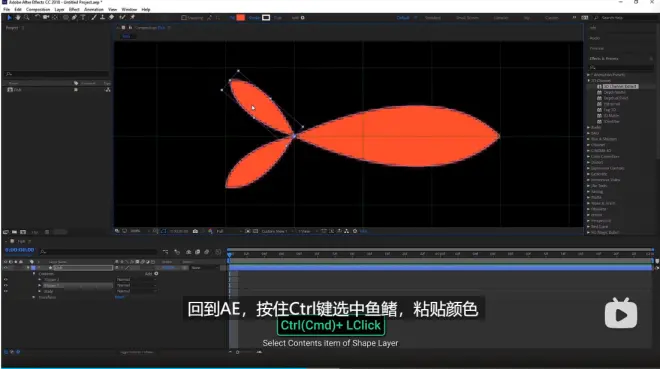Click 3D Channel Extract effect preset
Viewport: 660px width, 369px height.
[620, 86]
